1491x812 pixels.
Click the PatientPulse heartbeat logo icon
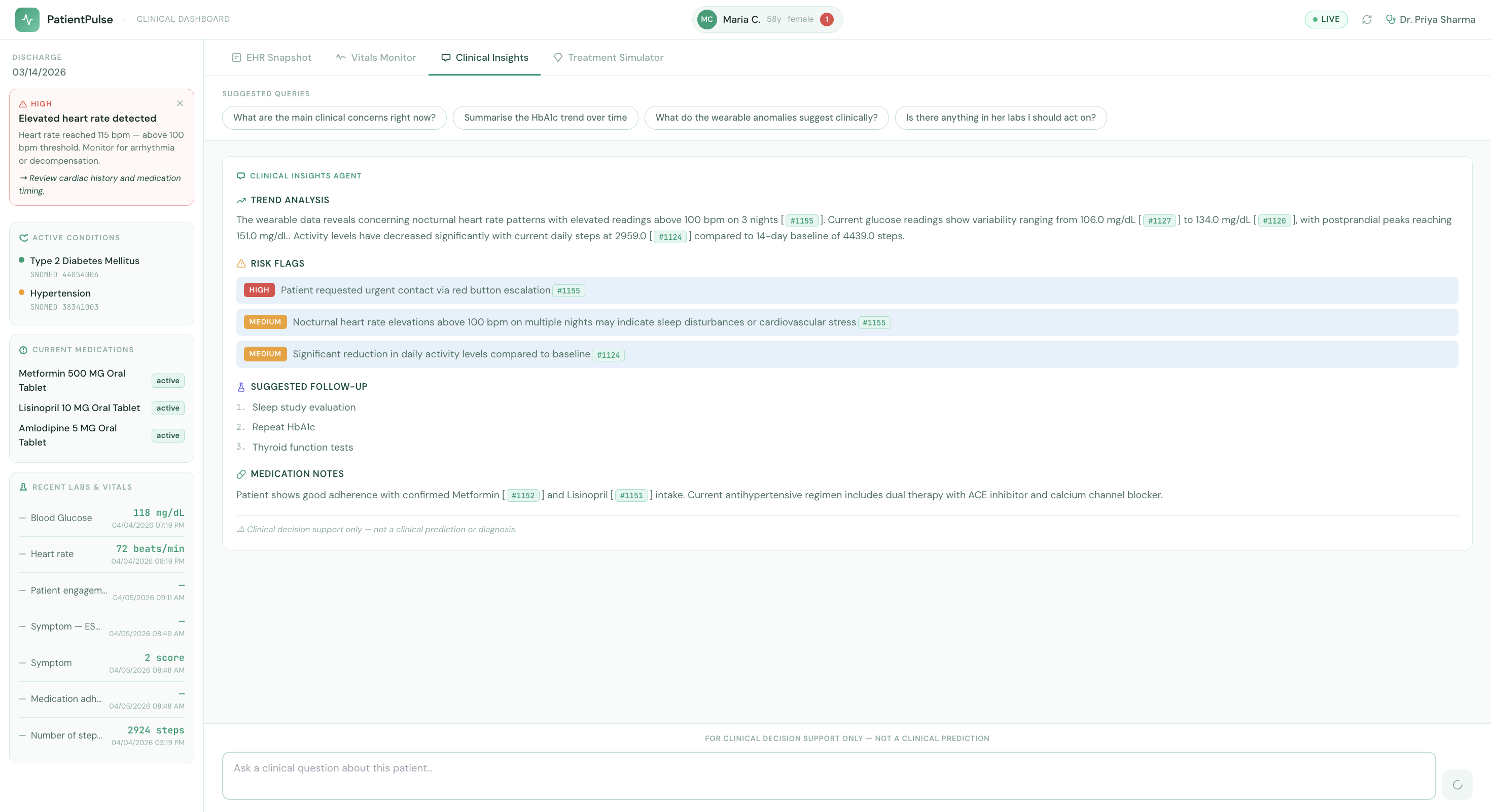point(27,19)
